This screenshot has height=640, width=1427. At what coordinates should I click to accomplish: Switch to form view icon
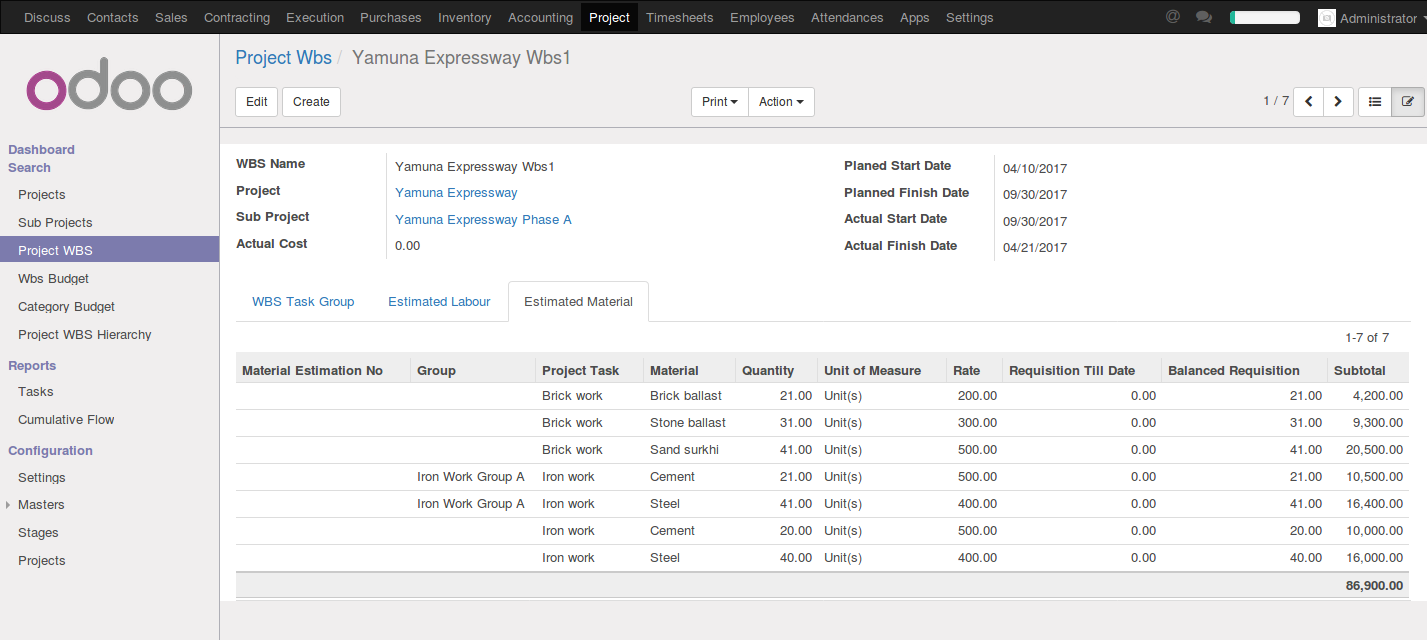1408,102
